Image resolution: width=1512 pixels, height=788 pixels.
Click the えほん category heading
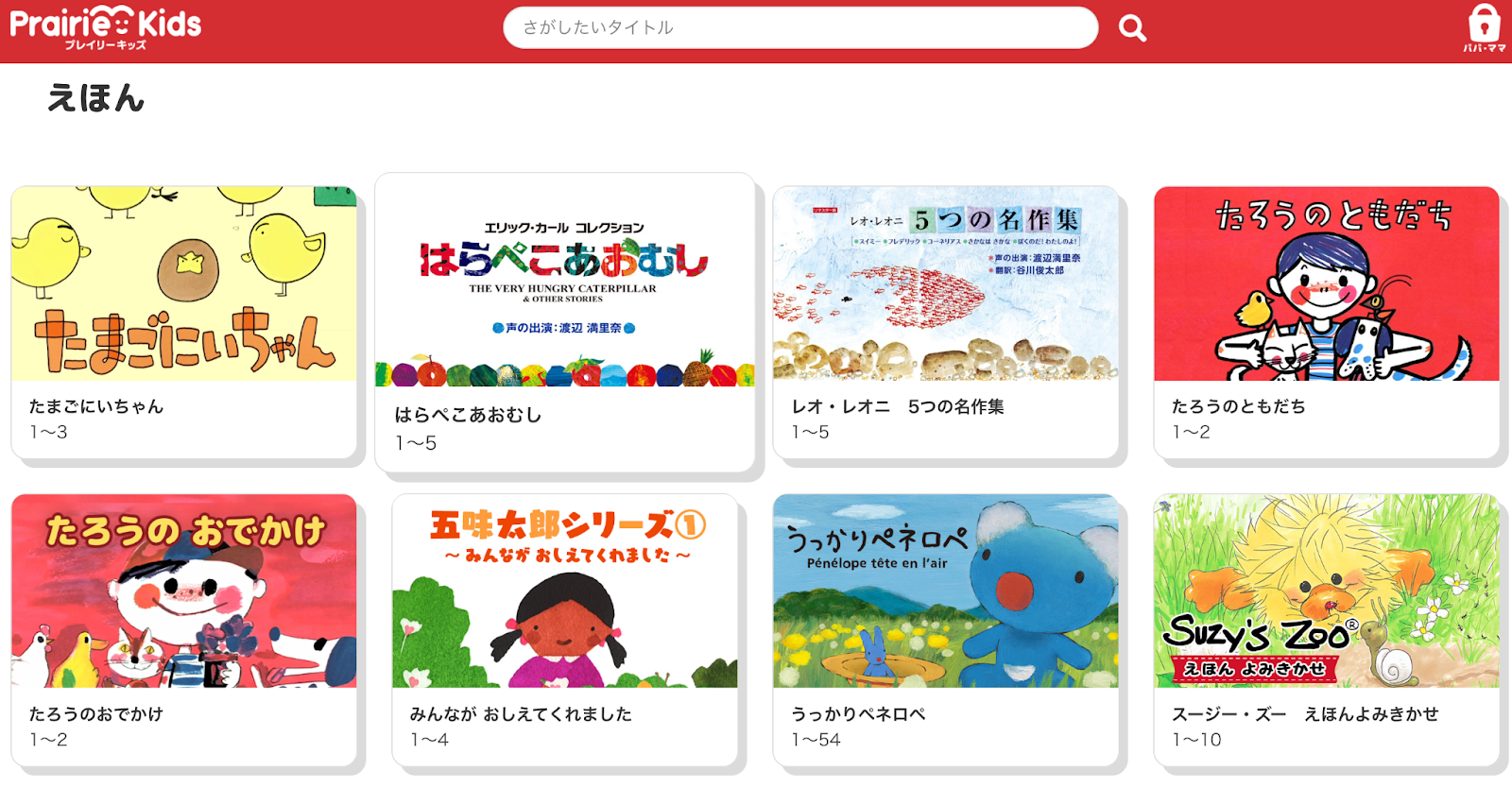[x=95, y=98]
